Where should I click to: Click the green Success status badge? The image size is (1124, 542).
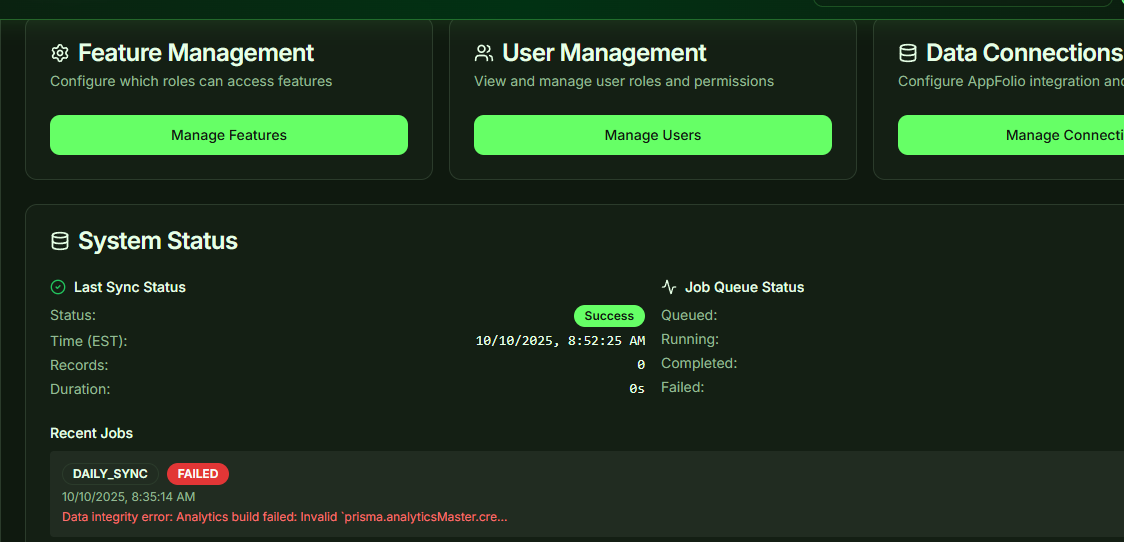(x=609, y=316)
